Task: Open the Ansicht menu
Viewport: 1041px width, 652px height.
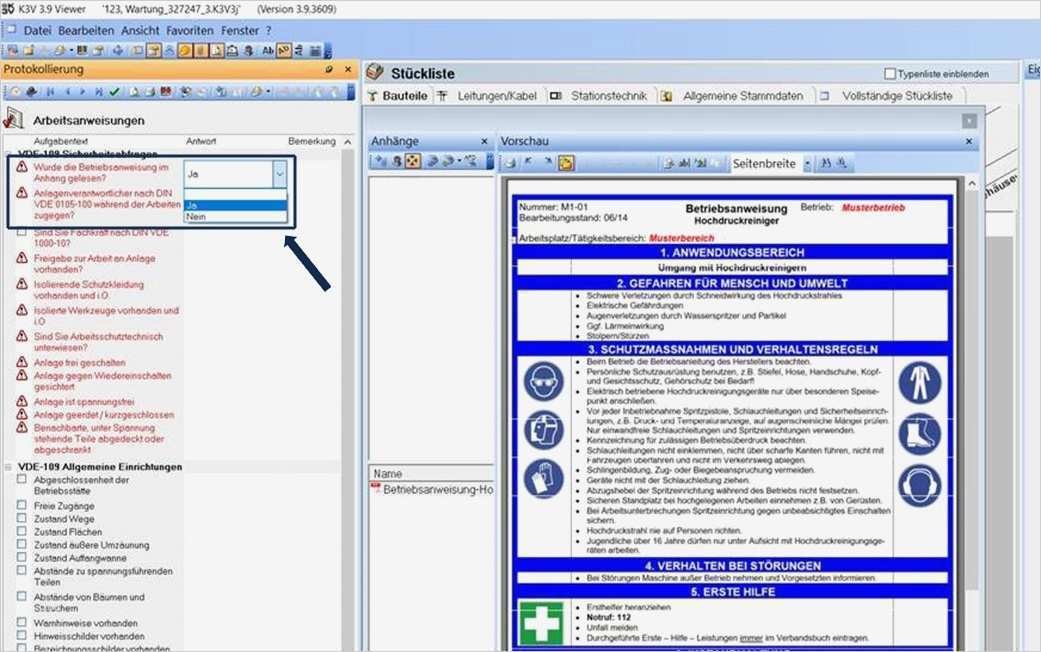Action: (140, 31)
